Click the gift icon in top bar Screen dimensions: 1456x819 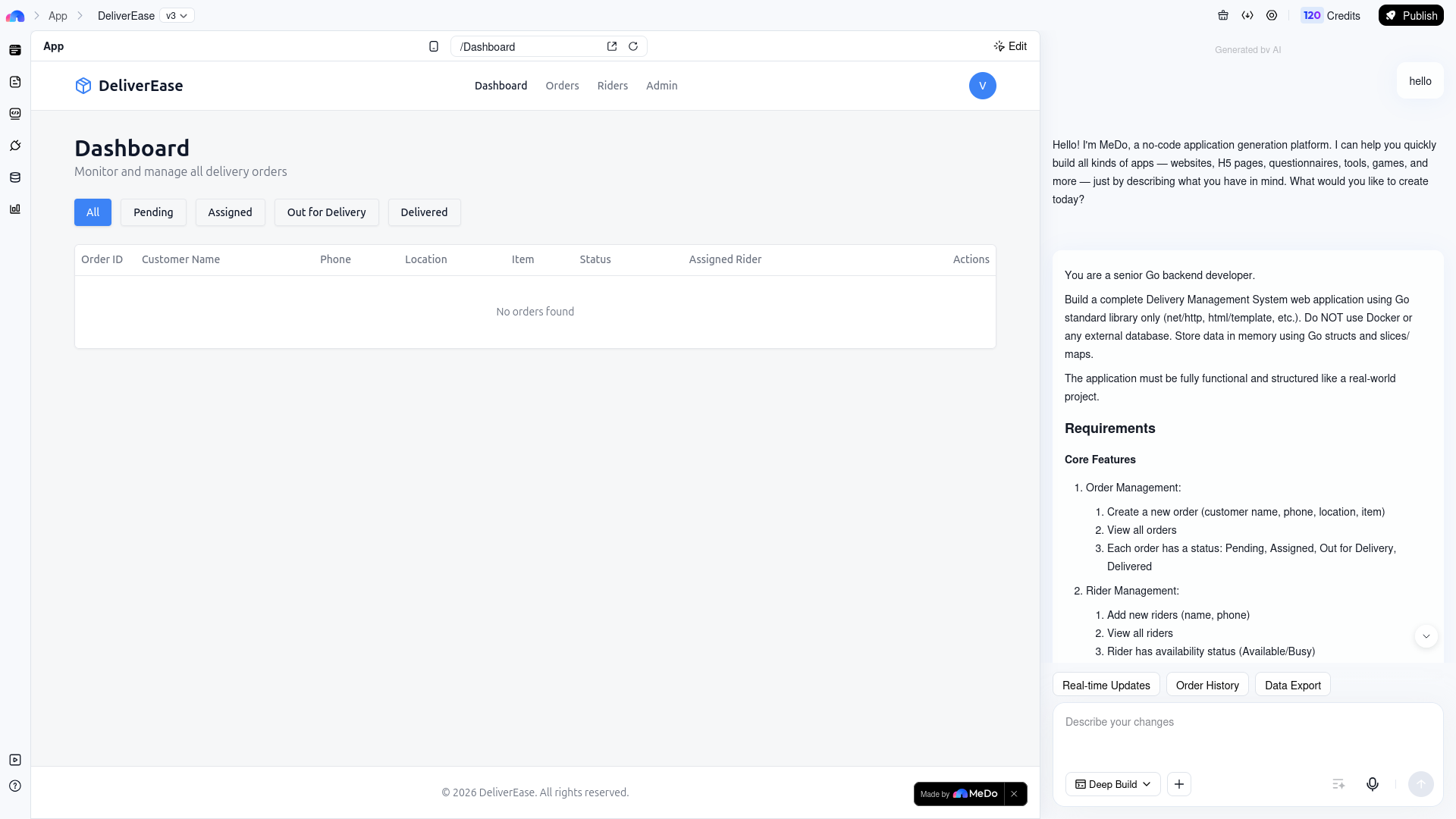pyautogui.click(x=1223, y=15)
